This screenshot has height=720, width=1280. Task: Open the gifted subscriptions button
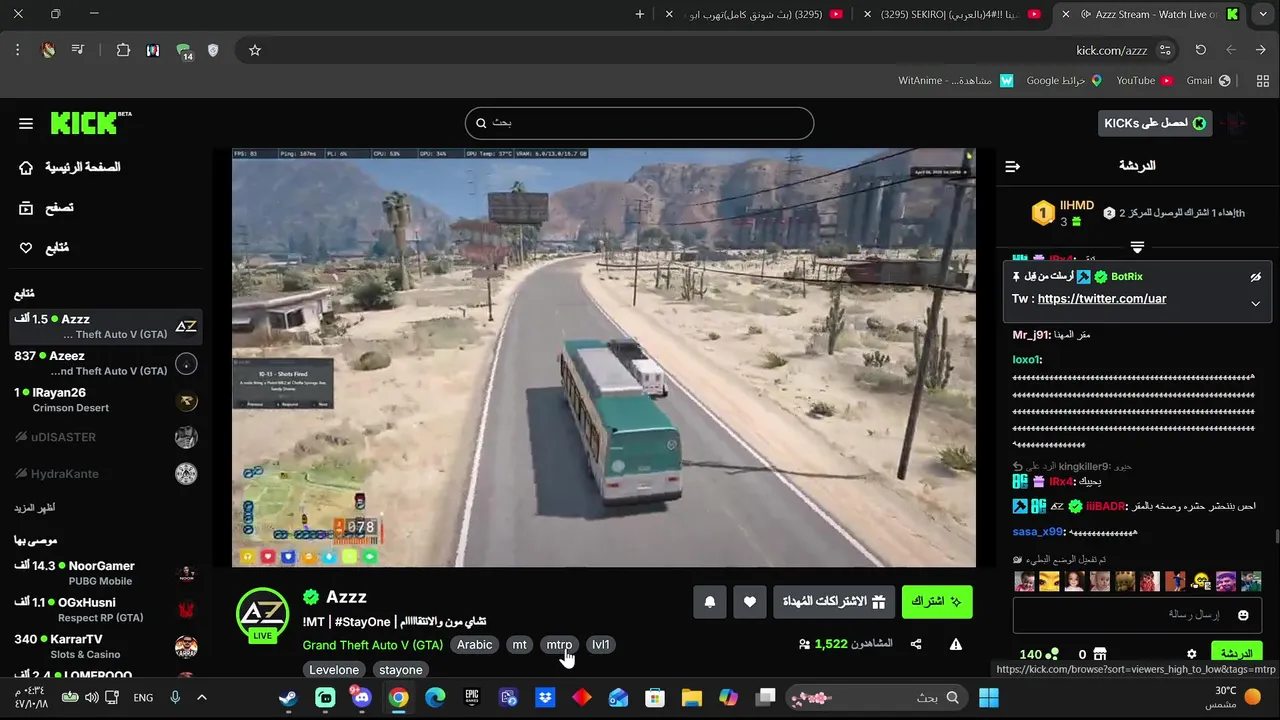coord(834,601)
